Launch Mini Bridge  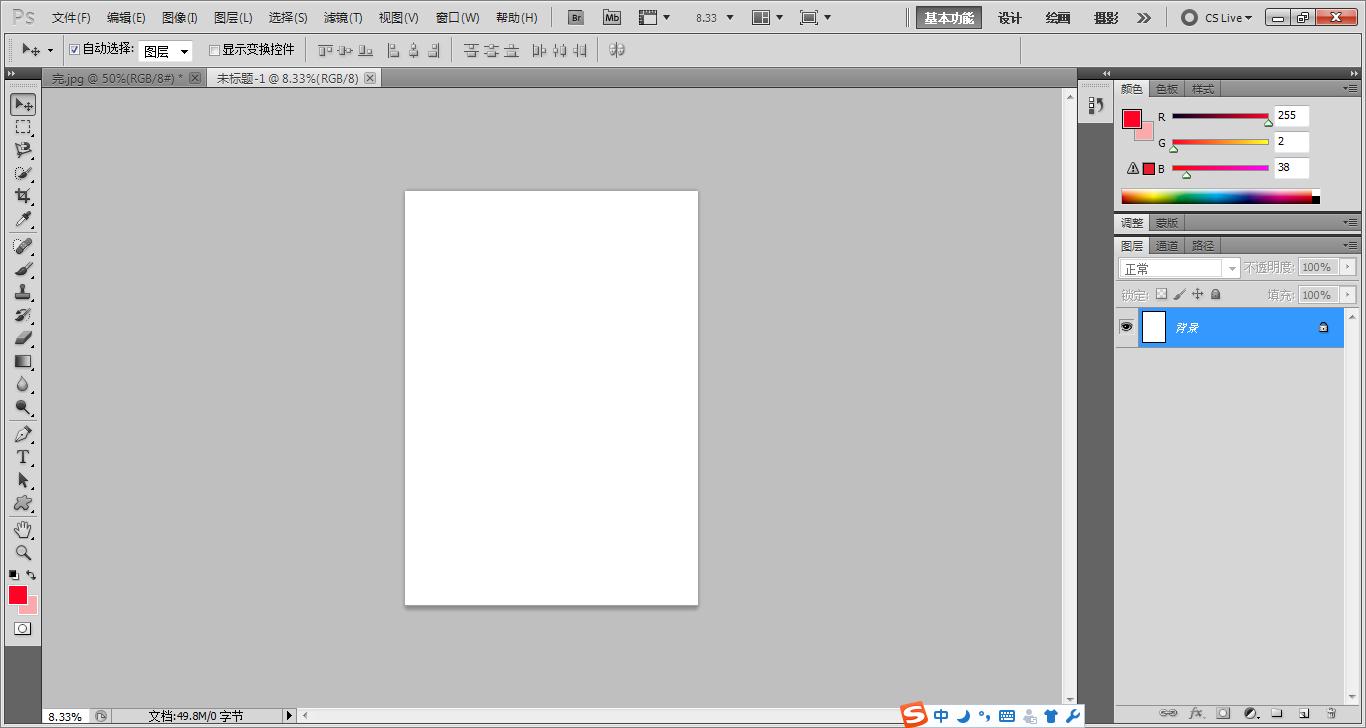611,17
